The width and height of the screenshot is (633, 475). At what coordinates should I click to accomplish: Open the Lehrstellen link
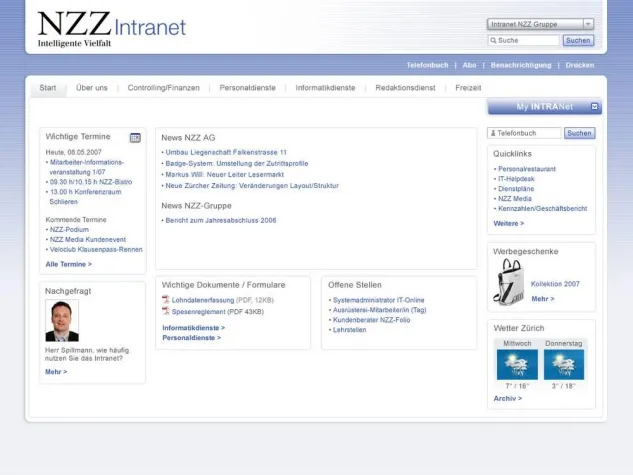350,330
